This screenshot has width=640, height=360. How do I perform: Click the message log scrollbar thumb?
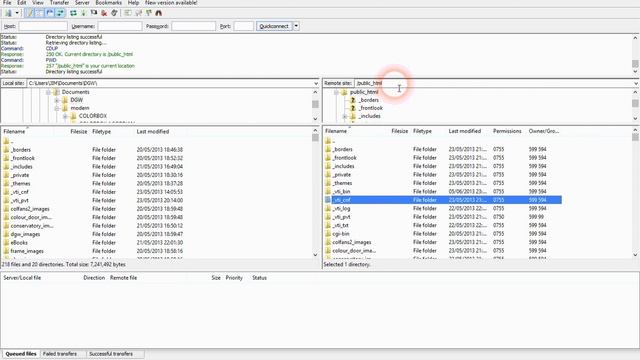tap(635, 64)
